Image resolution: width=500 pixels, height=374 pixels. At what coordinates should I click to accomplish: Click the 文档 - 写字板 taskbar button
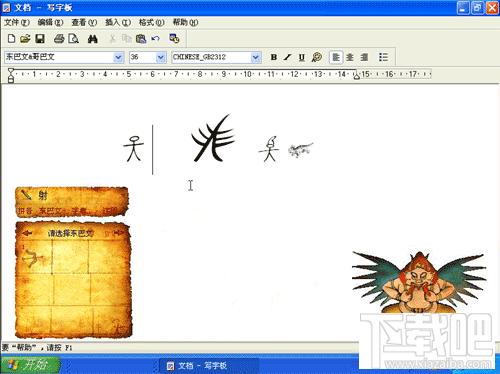[208, 366]
